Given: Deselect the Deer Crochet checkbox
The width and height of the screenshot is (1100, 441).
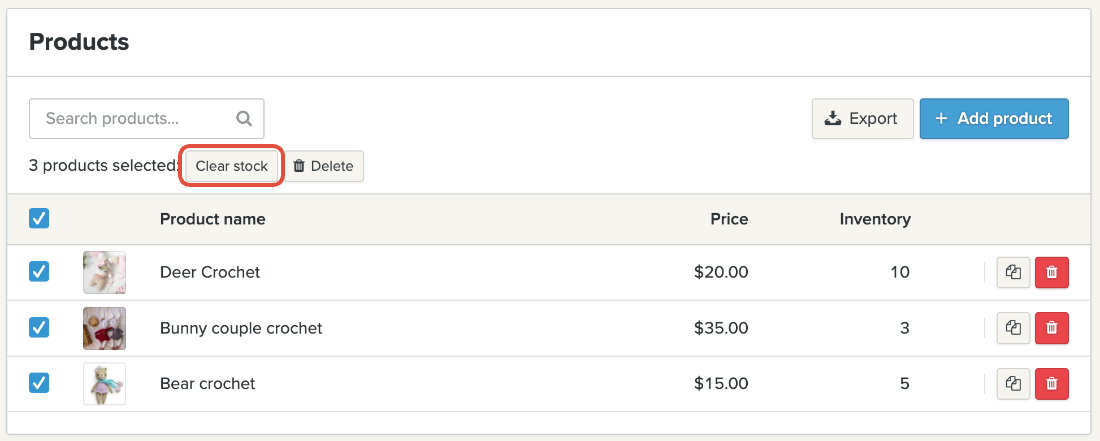Looking at the screenshot, I should click(39, 272).
